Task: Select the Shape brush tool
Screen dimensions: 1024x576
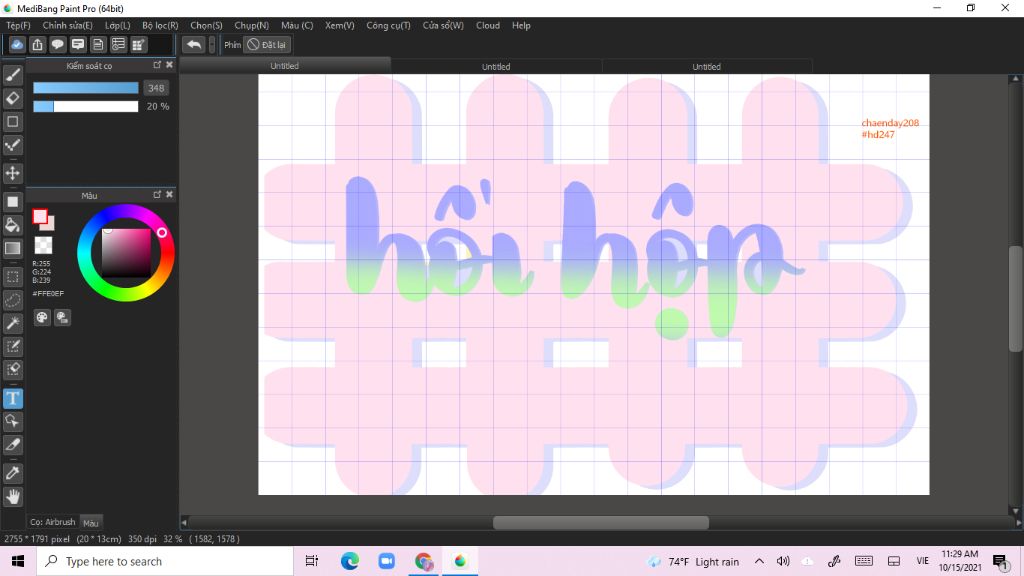Action: pyautogui.click(x=12, y=122)
